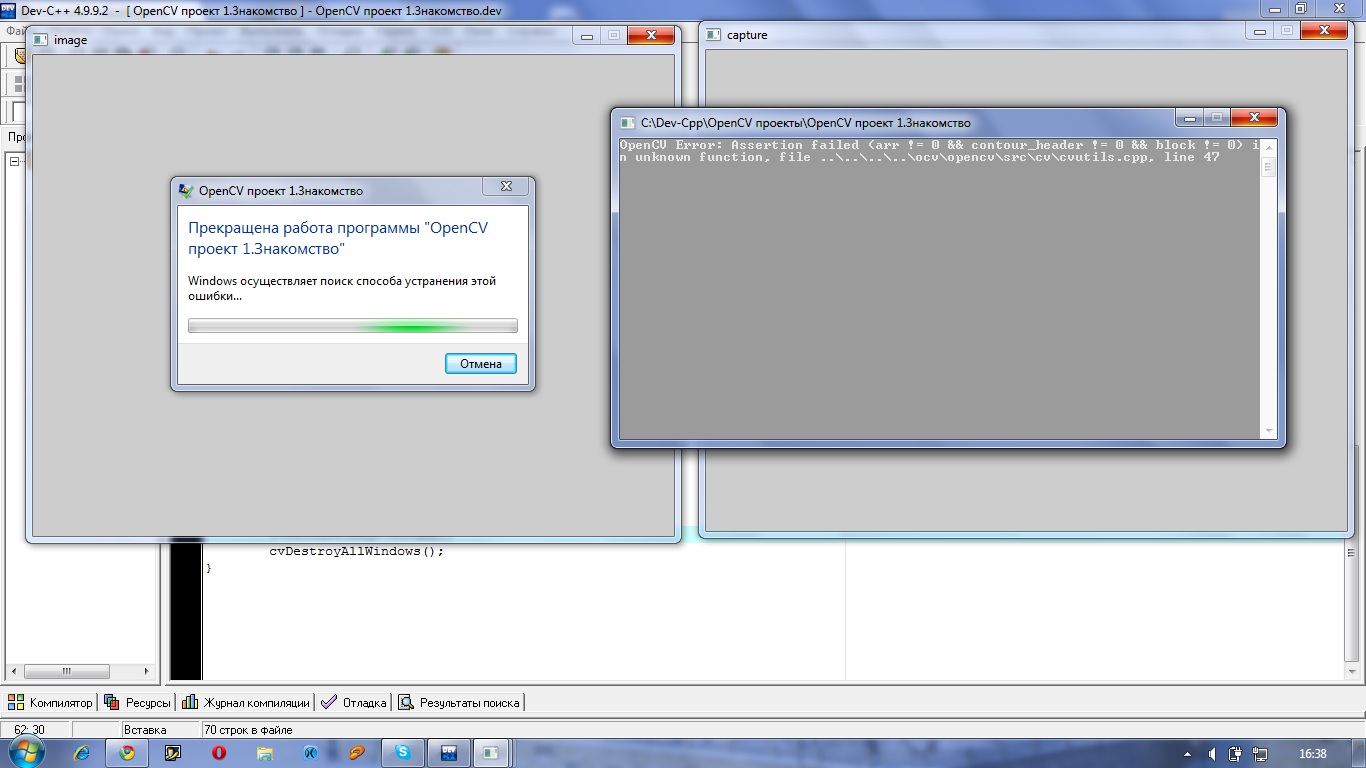This screenshot has width=1366, height=768.
Task: Click the project panel horizontal scrollbar thumb
Action: [67, 672]
